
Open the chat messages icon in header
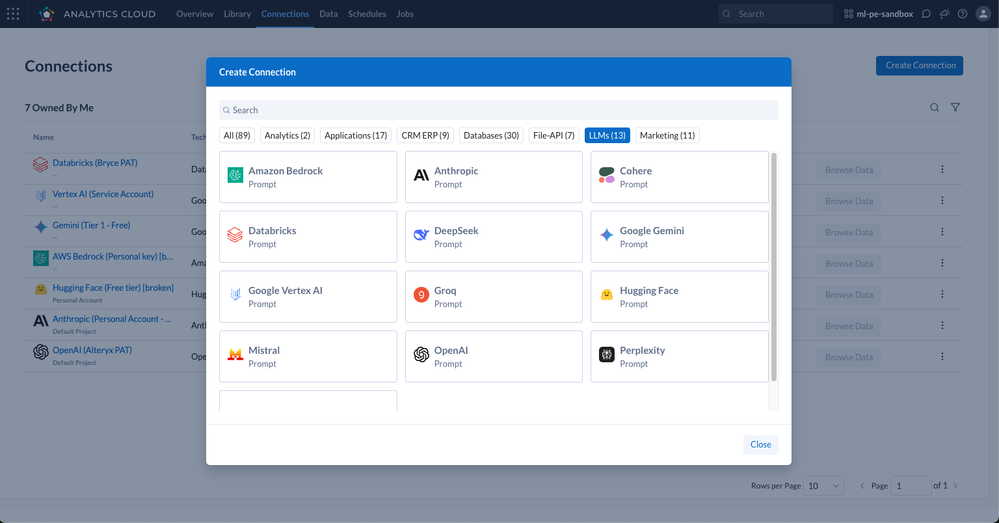pos(926,13)
